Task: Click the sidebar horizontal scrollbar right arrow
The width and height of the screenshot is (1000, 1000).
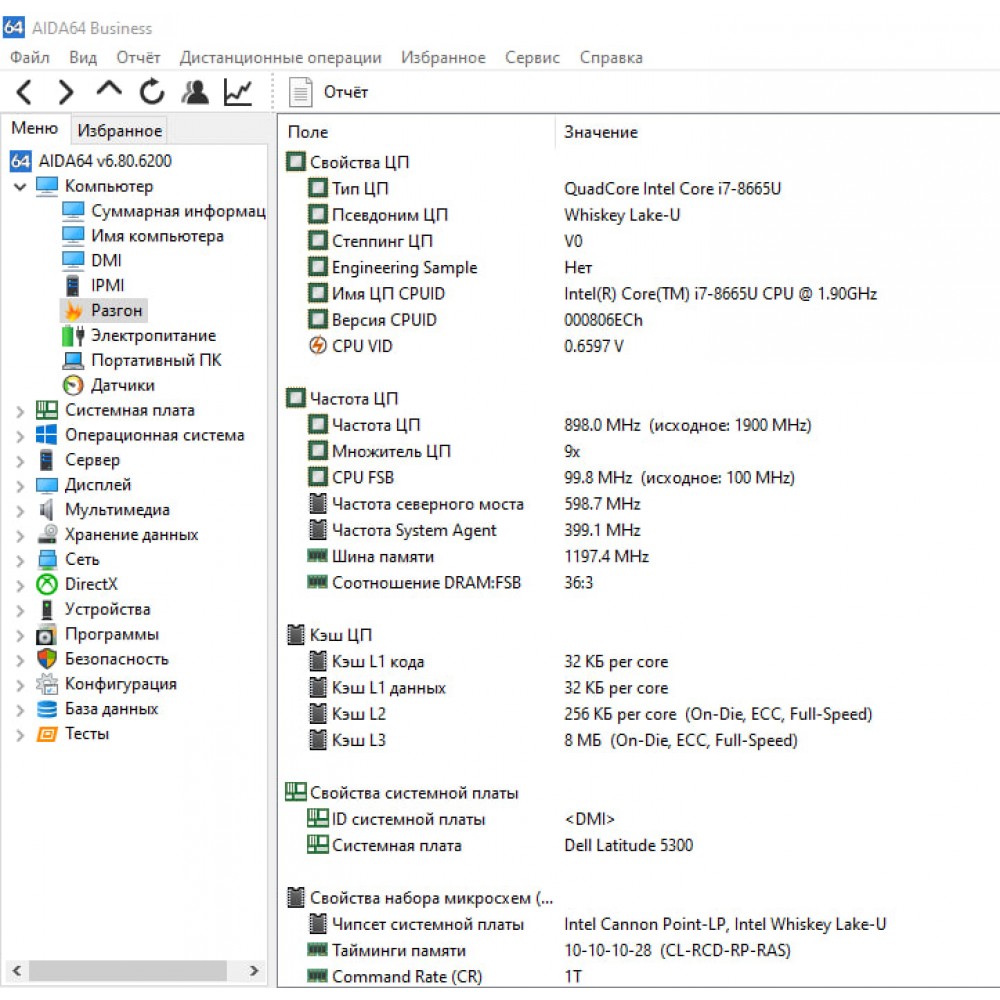Action: coord(254,971)
